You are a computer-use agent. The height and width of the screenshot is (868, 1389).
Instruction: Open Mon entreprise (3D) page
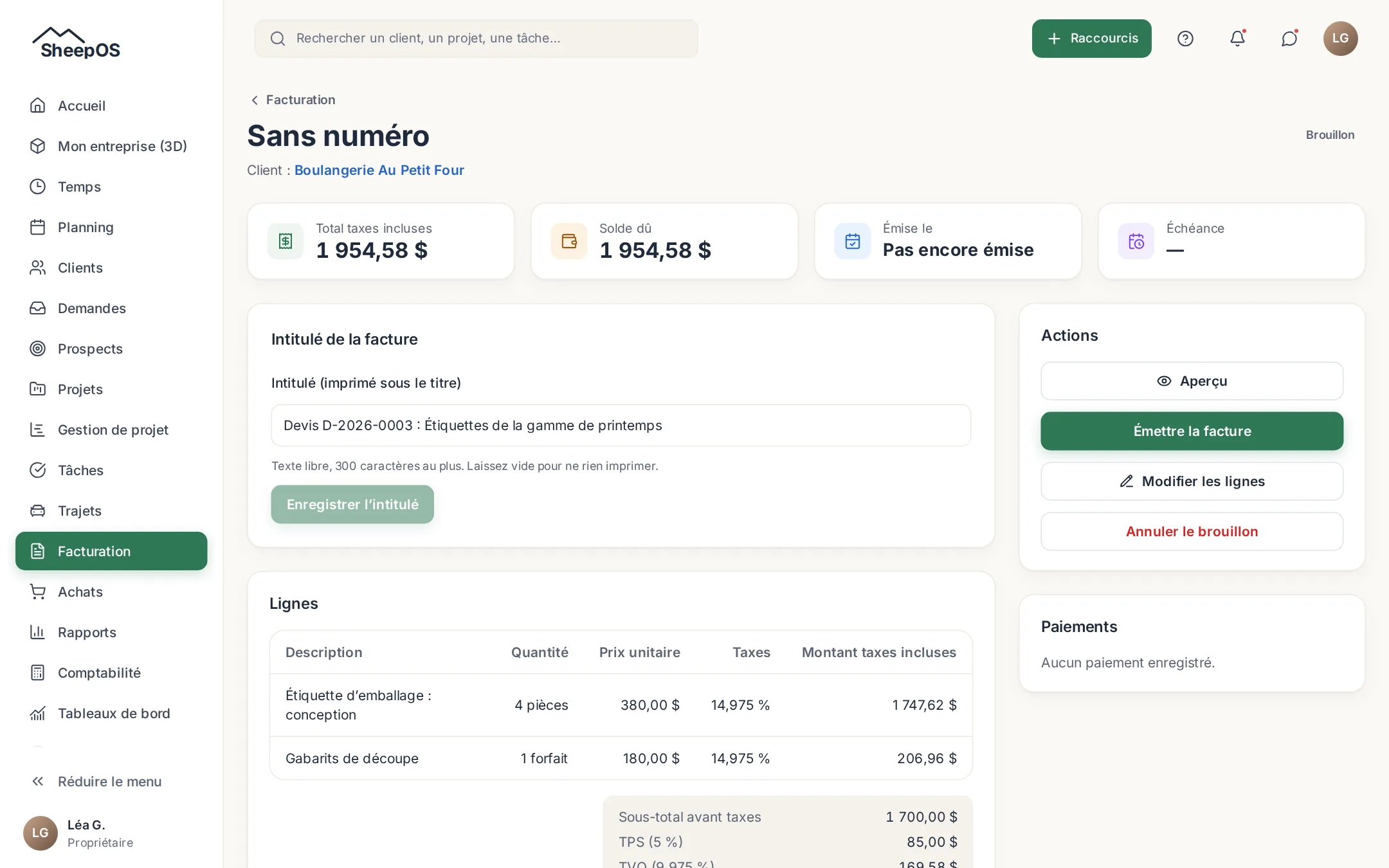click(111, 146)
